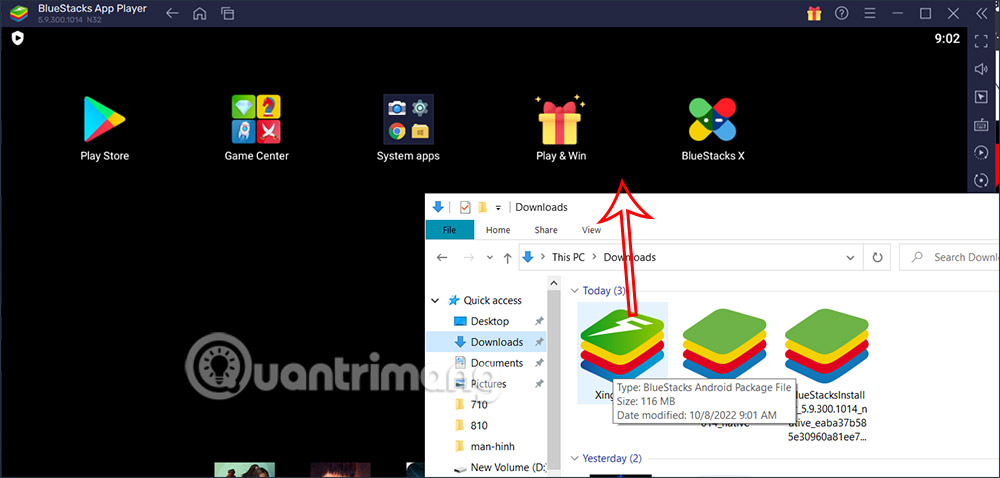This screenshot has width=1000, height=478.
Task: Open the Home ribbon tab
Action: (498, 230)
